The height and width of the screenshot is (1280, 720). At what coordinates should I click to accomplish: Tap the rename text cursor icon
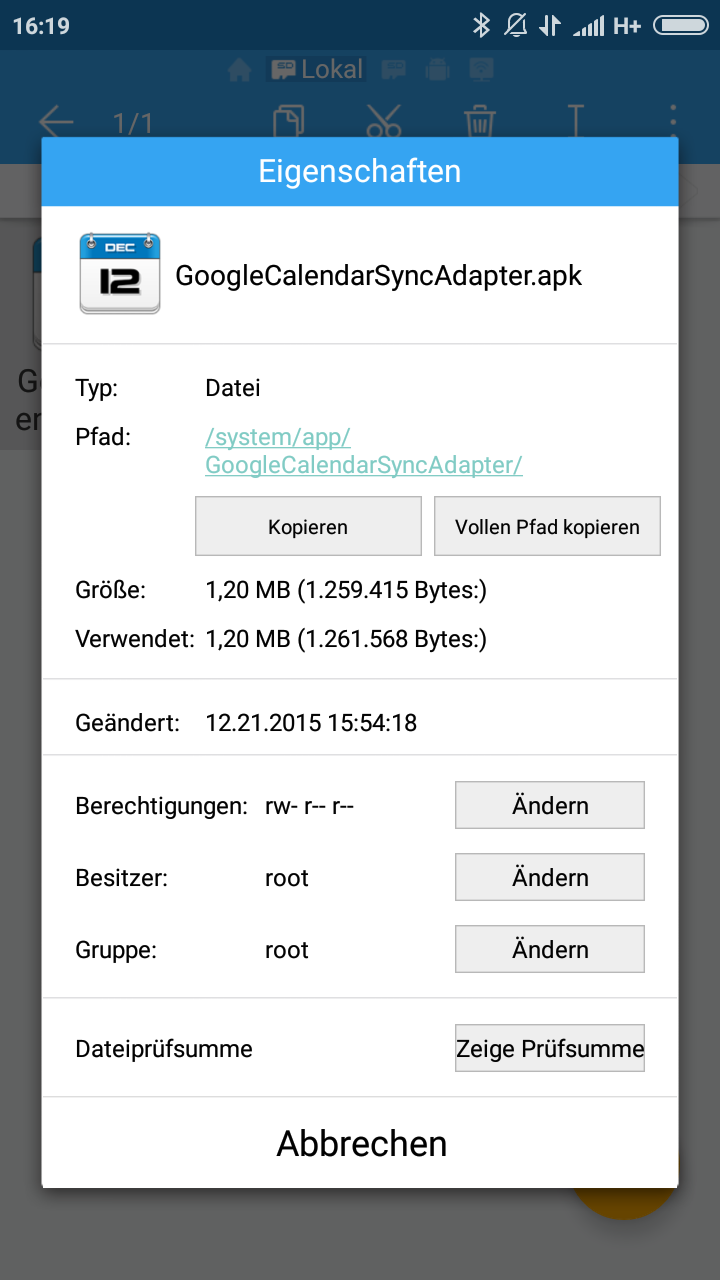coord(576,122)
